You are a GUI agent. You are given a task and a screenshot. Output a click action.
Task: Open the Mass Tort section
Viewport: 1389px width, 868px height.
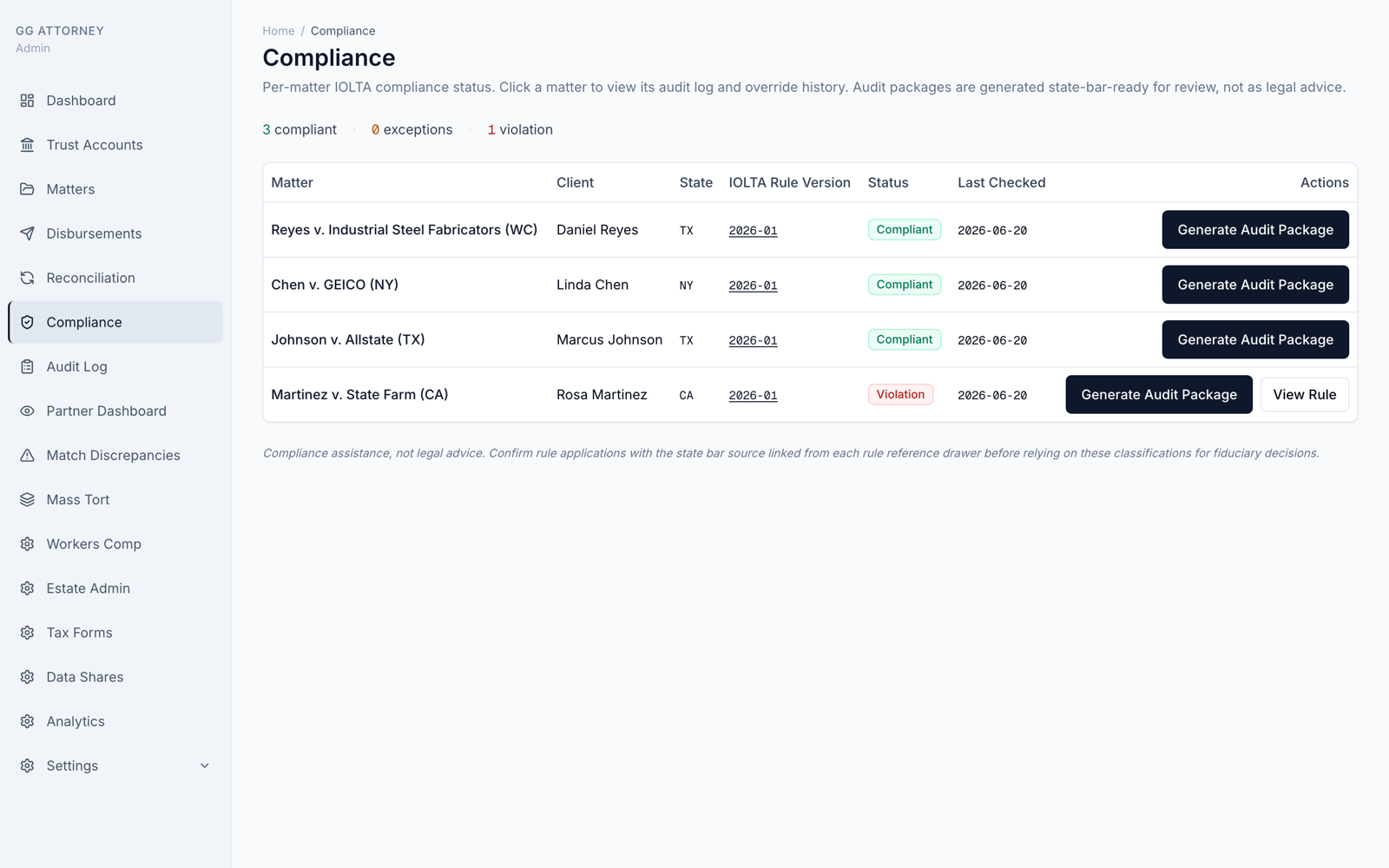click(115, 499)
